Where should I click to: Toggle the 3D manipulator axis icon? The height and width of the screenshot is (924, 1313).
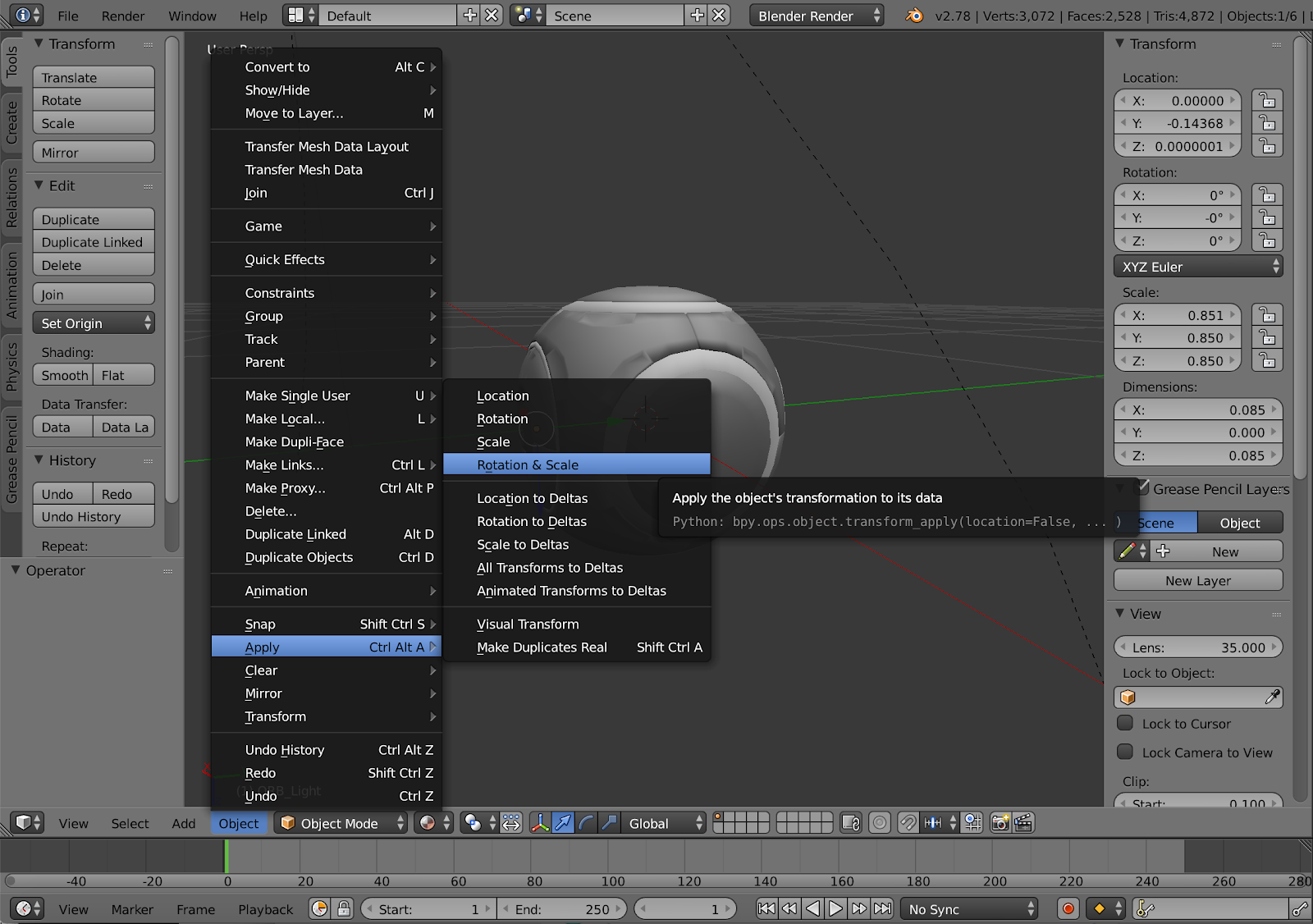540,822
